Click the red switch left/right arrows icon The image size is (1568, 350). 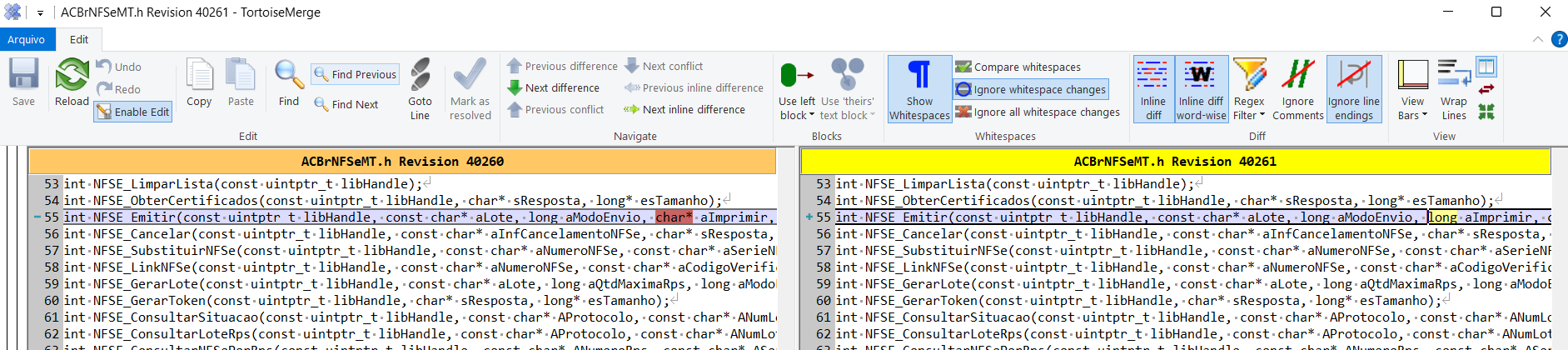pos(1486,89)
